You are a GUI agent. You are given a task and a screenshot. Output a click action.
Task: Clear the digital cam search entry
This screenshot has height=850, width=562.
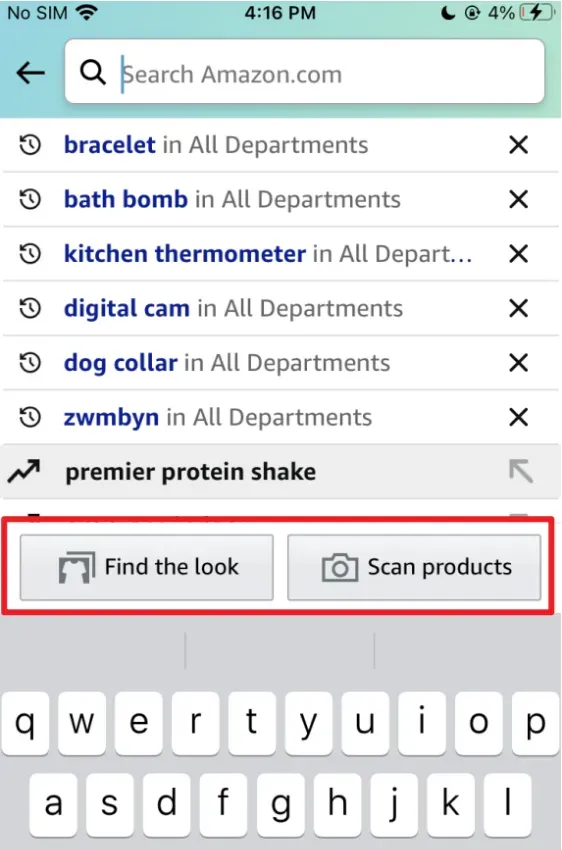519,308
